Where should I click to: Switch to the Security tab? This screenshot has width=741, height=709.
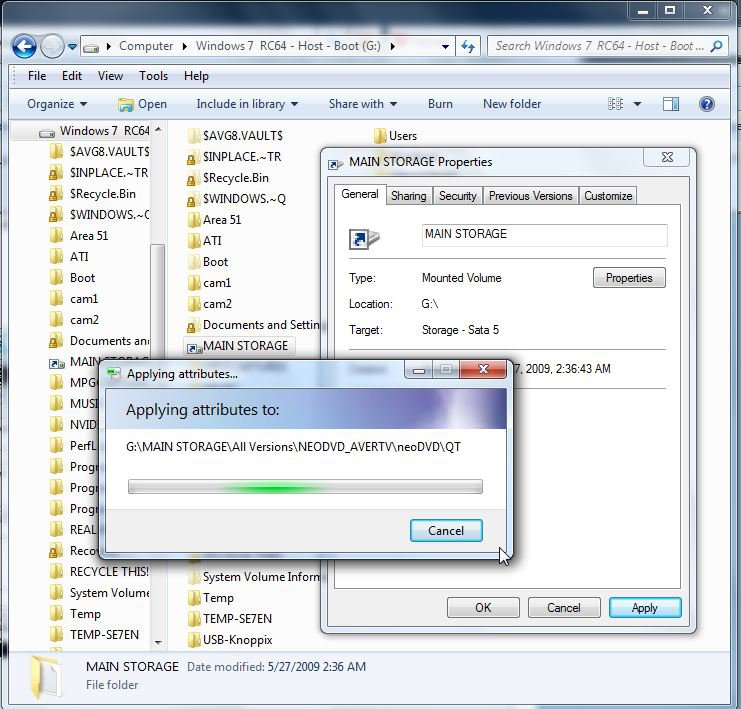coord(457,196)
